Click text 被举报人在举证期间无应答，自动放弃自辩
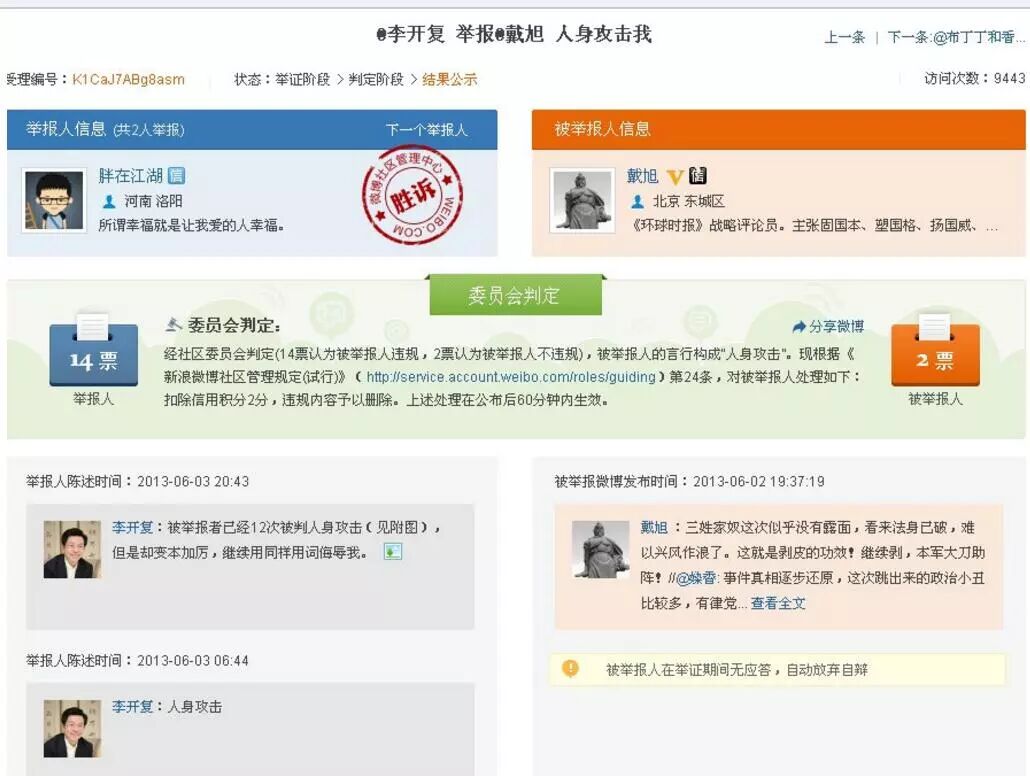 (736, 670)
